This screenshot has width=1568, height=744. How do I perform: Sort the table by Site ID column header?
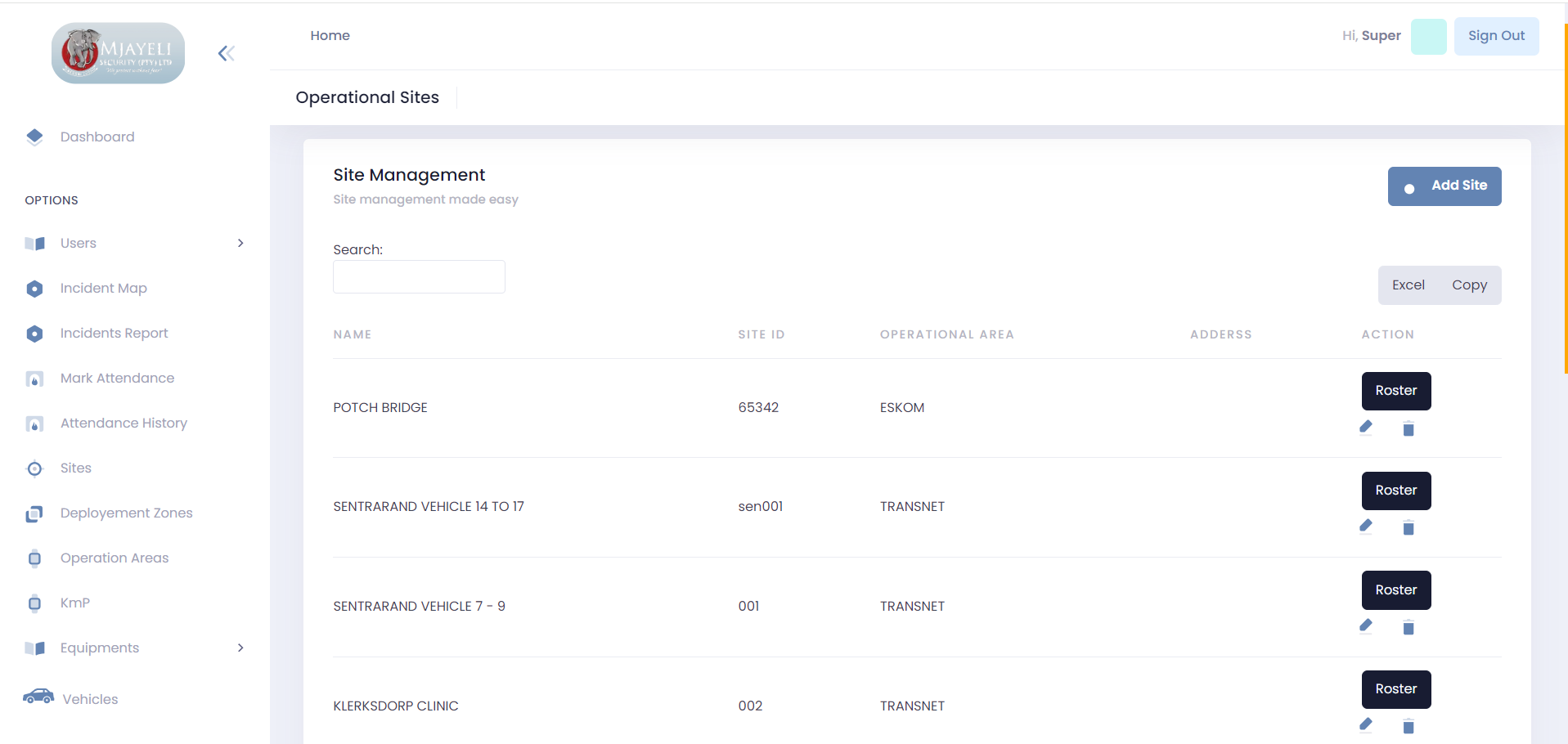pyautogui.click(x=761, y=334)
